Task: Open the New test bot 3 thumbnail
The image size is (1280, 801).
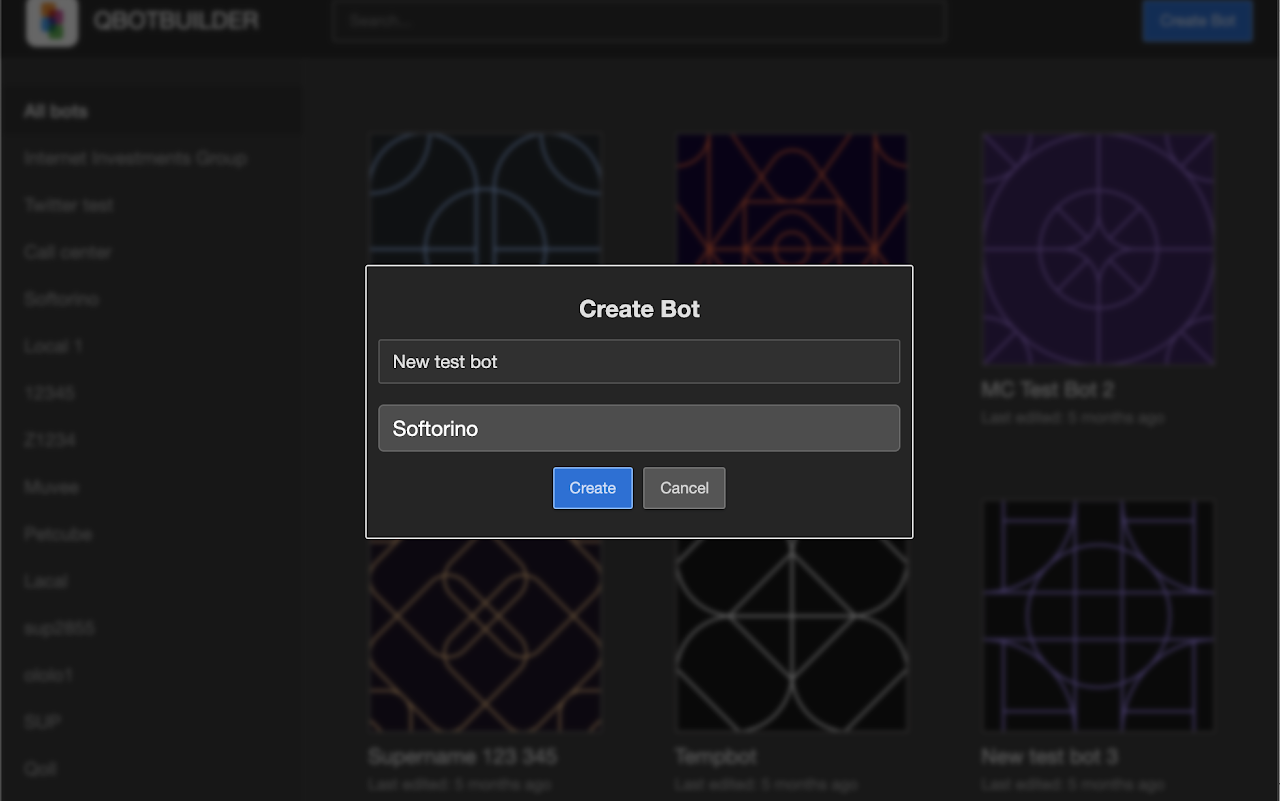Action: 1097,615
